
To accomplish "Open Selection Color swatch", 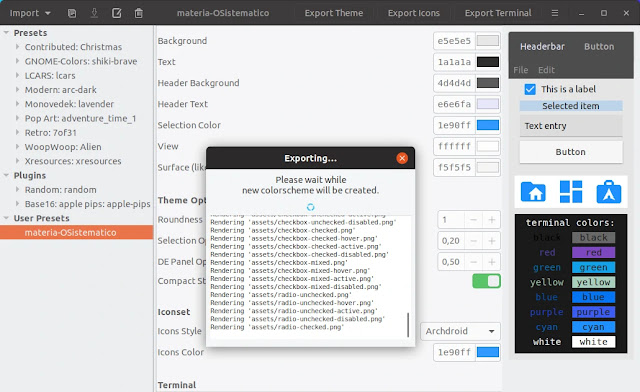I will pos(488,125).
